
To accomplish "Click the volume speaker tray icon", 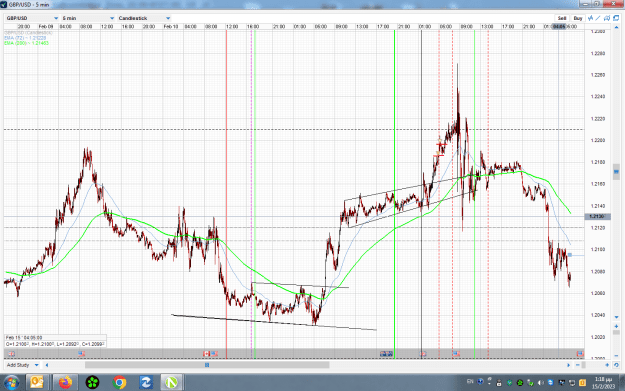I will tap(540, 383).
